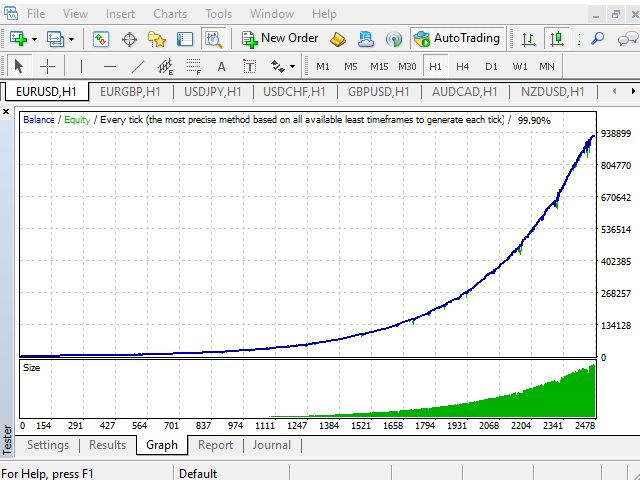The width and height of the screenshot is (640, 480).
Task: Expand the New Chart dropdown arrow
Action: coord(35,40)
